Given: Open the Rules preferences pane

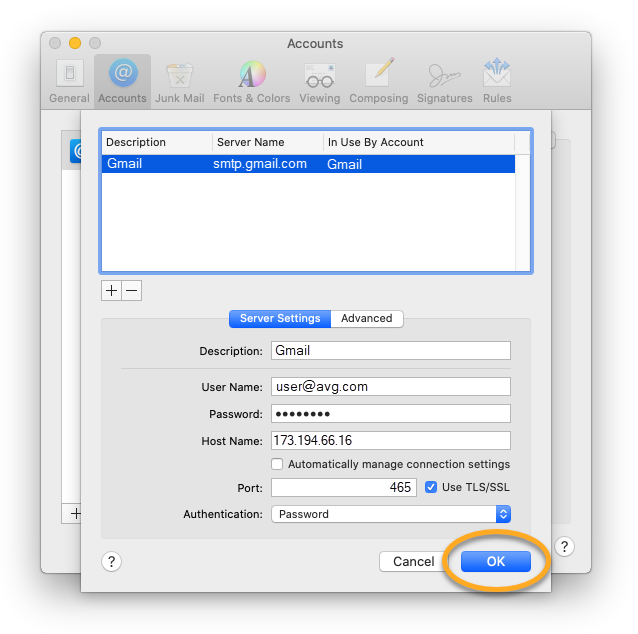Looking at the screenshot, I should point(497,81).
